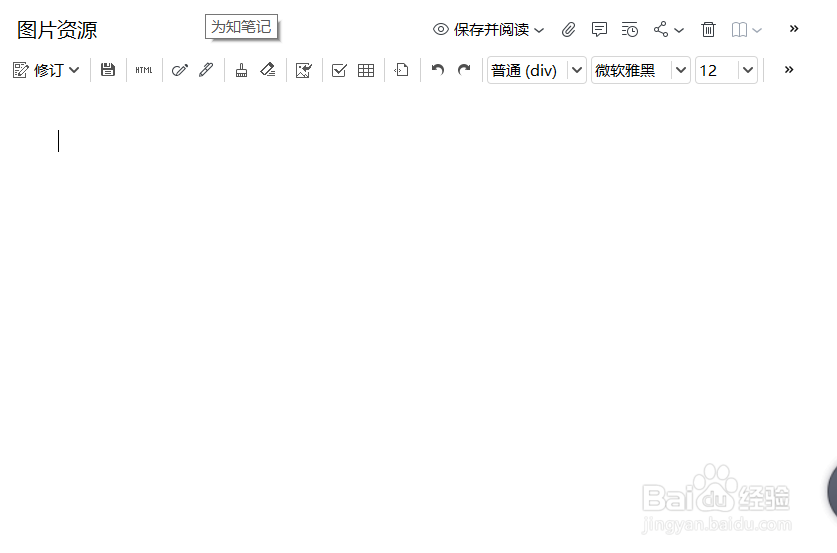
Task: Insert a checkbox todo item
Action: [x=339, y=70]
